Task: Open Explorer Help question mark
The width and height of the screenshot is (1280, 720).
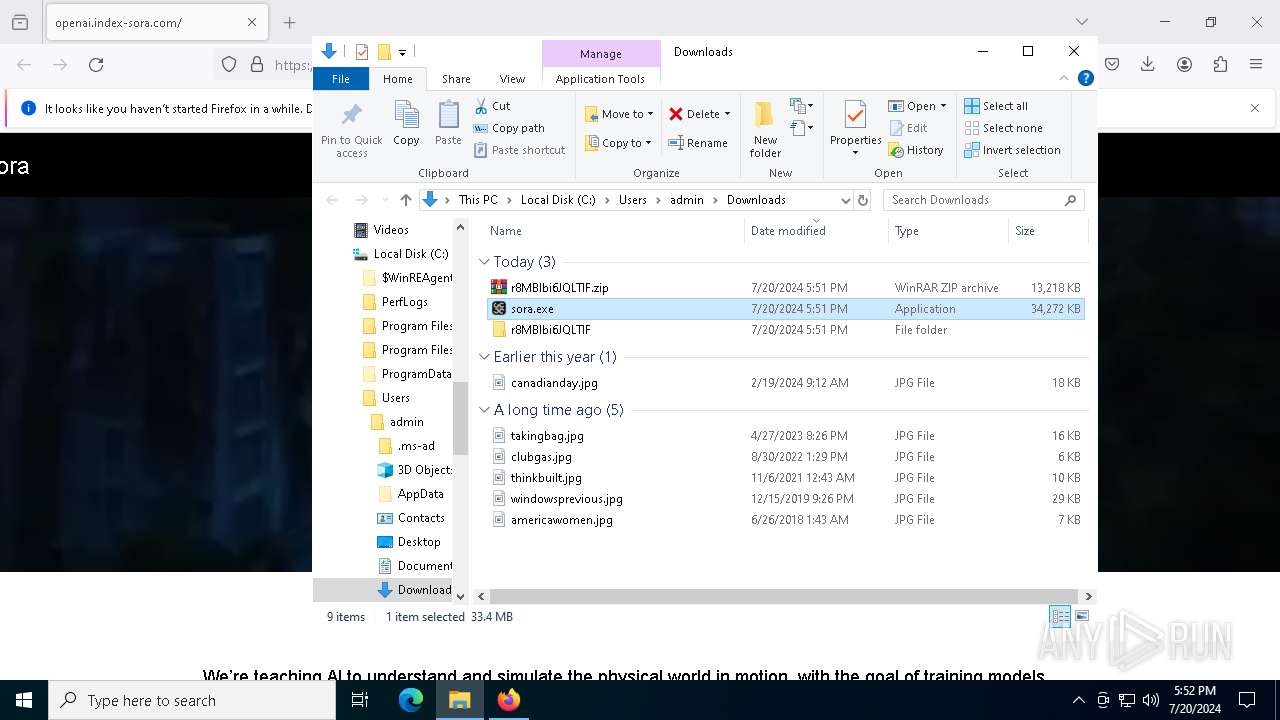Action: pyautogui.click(x=1085, y=78)
